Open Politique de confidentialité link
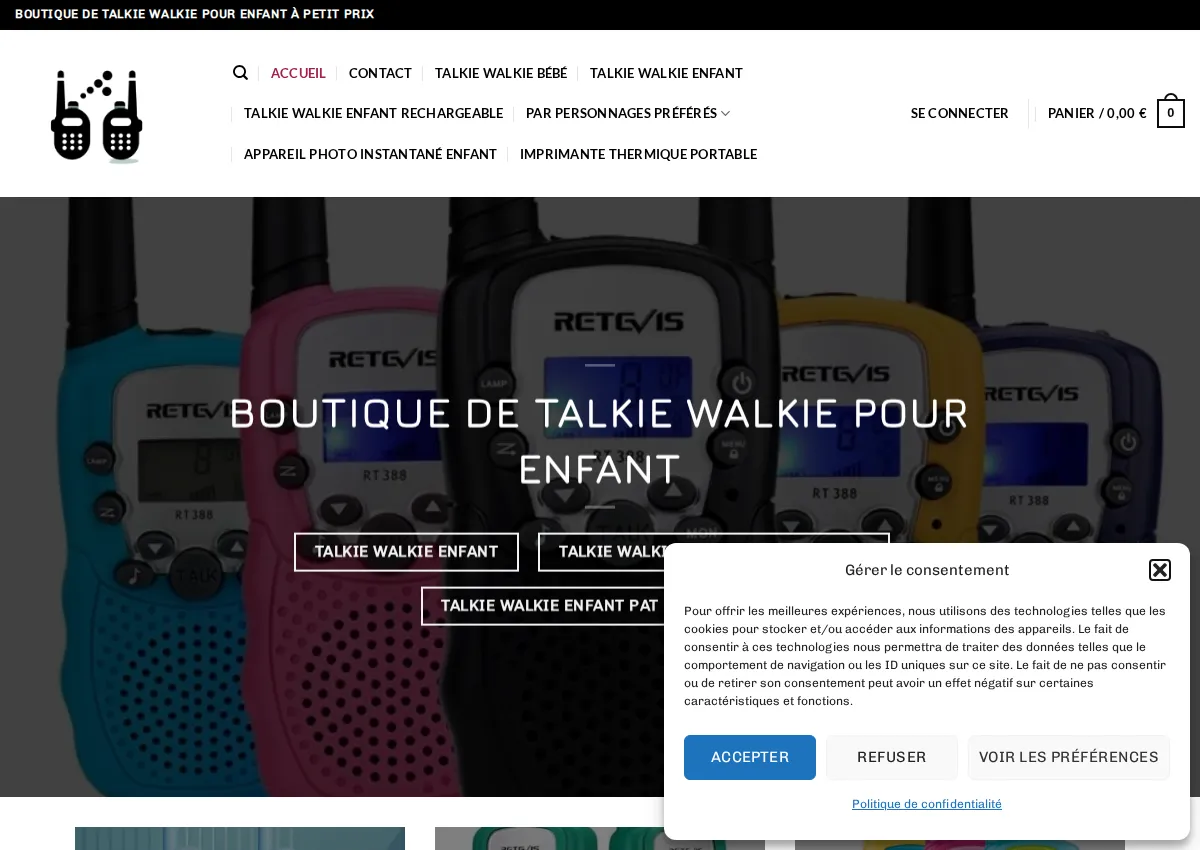The height and width of the screenshot is (850, 1200). pos(927,804)
